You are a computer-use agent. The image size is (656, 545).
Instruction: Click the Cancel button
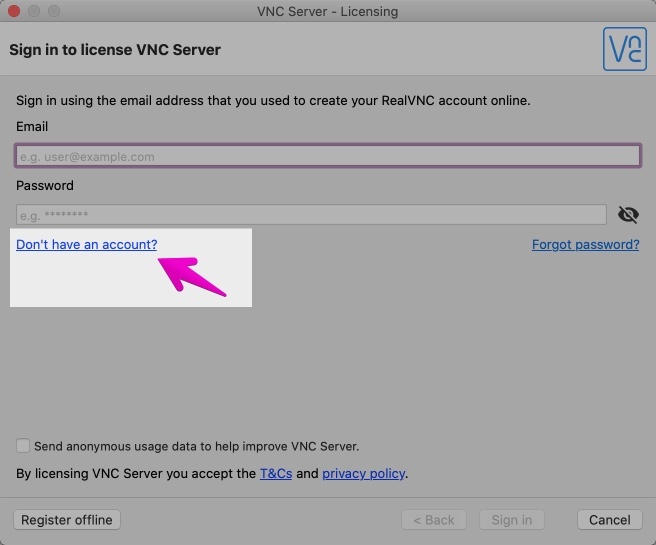pyautogui.click(x=610, y=519)
